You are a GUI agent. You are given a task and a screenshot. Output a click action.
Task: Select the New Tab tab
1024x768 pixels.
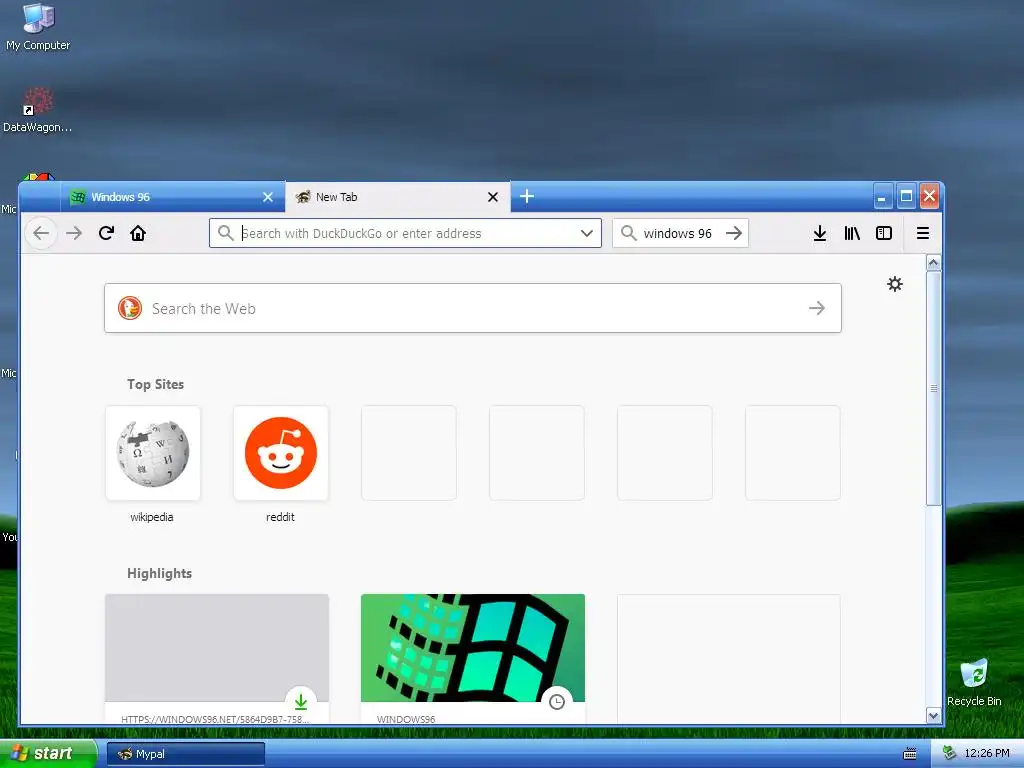[397, 197]
